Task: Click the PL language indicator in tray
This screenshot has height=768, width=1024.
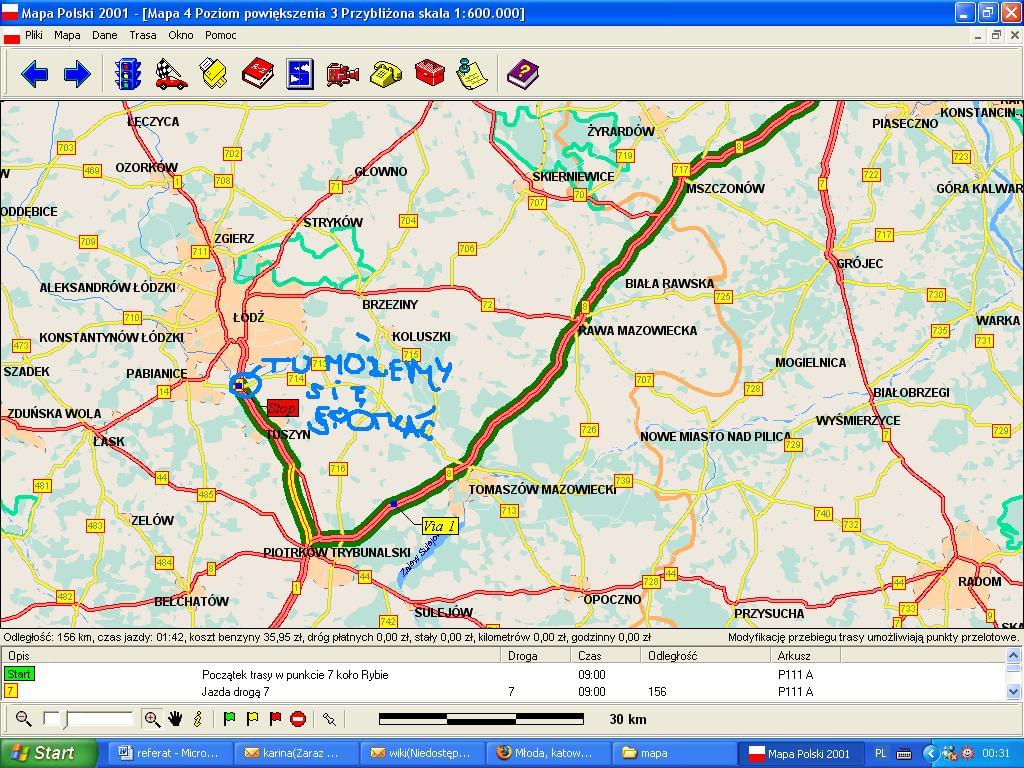Action: (880, 754)
